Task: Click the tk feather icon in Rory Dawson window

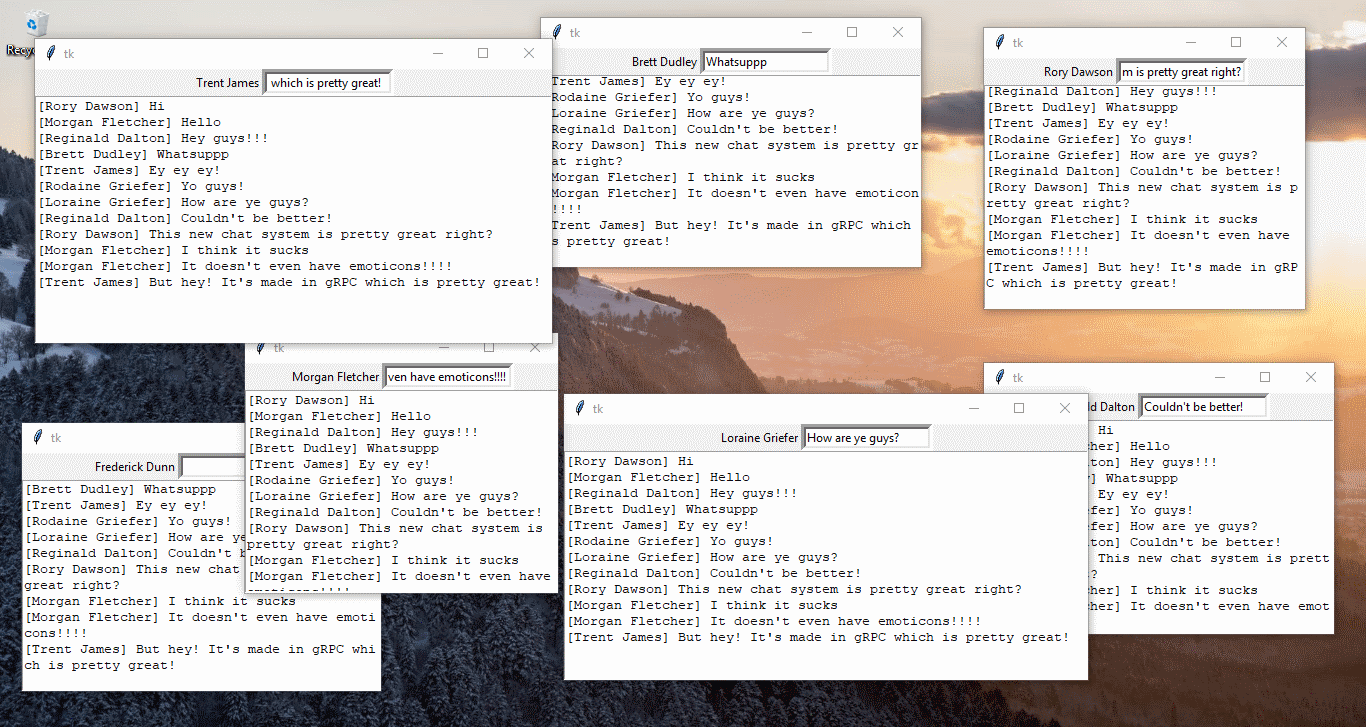Action: 1000,42
